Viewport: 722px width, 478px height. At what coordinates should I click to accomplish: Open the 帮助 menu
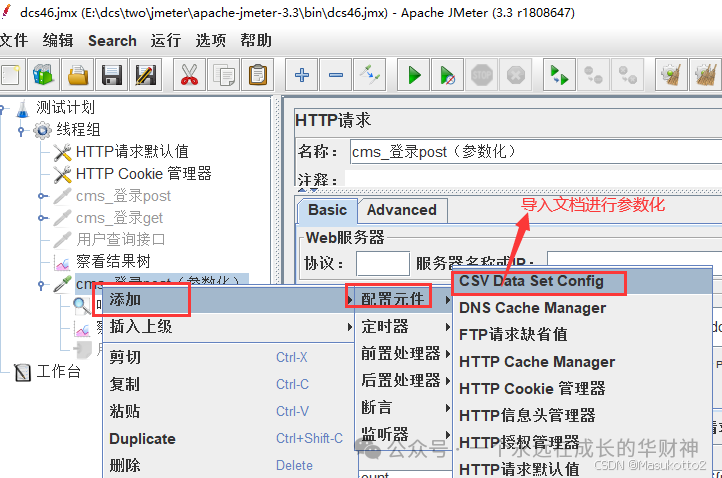pos(256,41)
